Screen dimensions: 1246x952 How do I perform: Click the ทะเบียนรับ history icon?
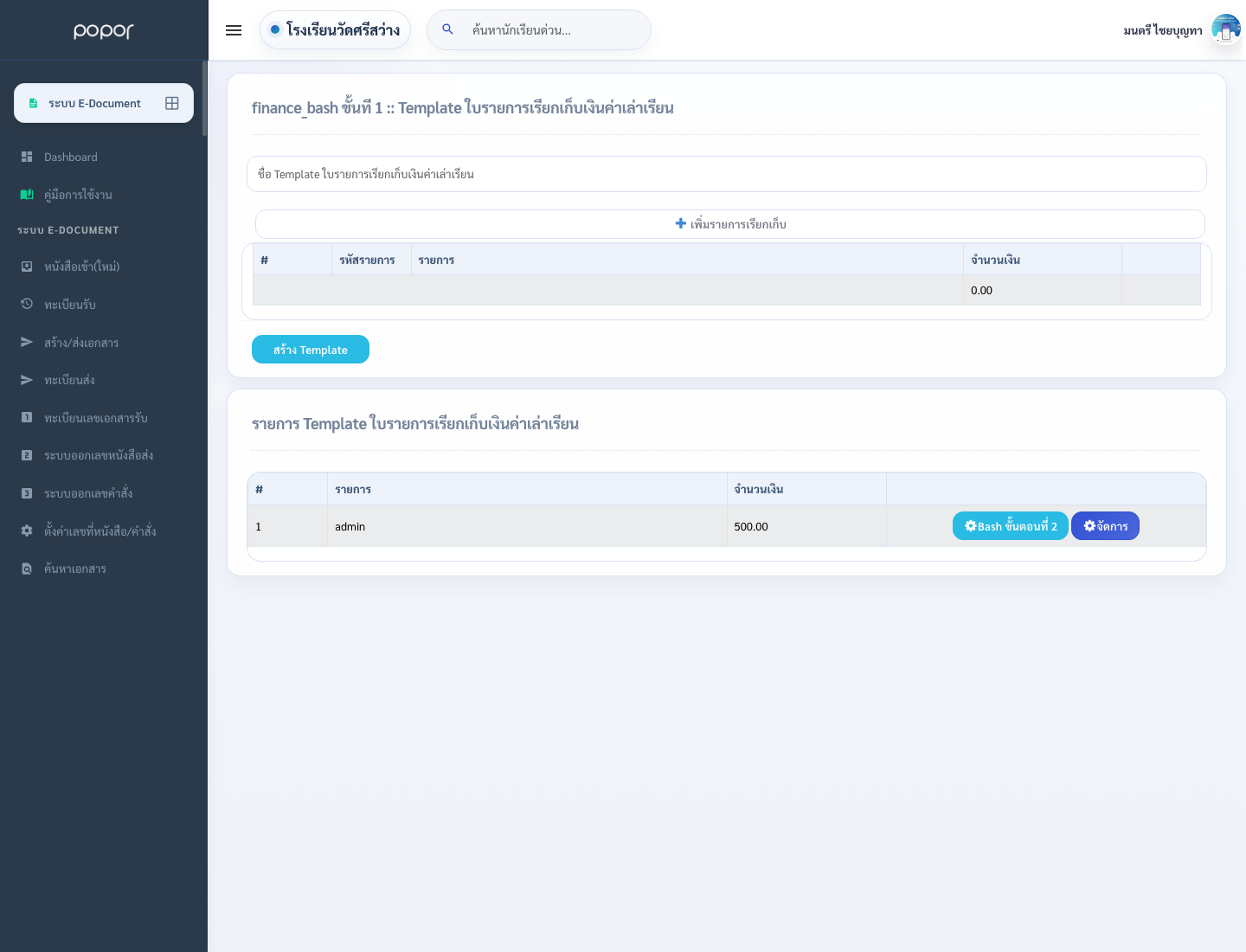click(x=27, y=304)
